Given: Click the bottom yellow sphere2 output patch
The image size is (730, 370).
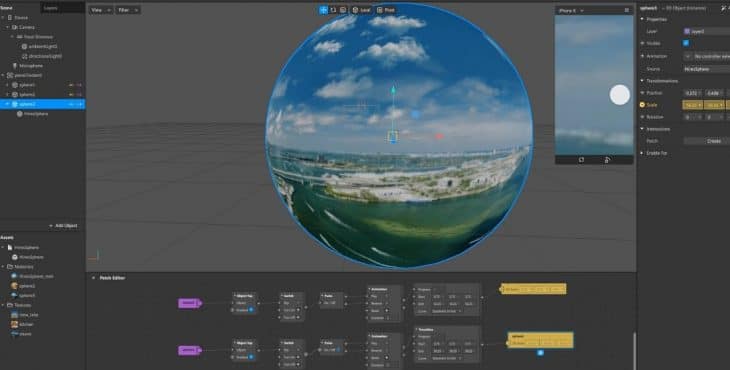Looking at the screenshot, I should tap(540, 340).
